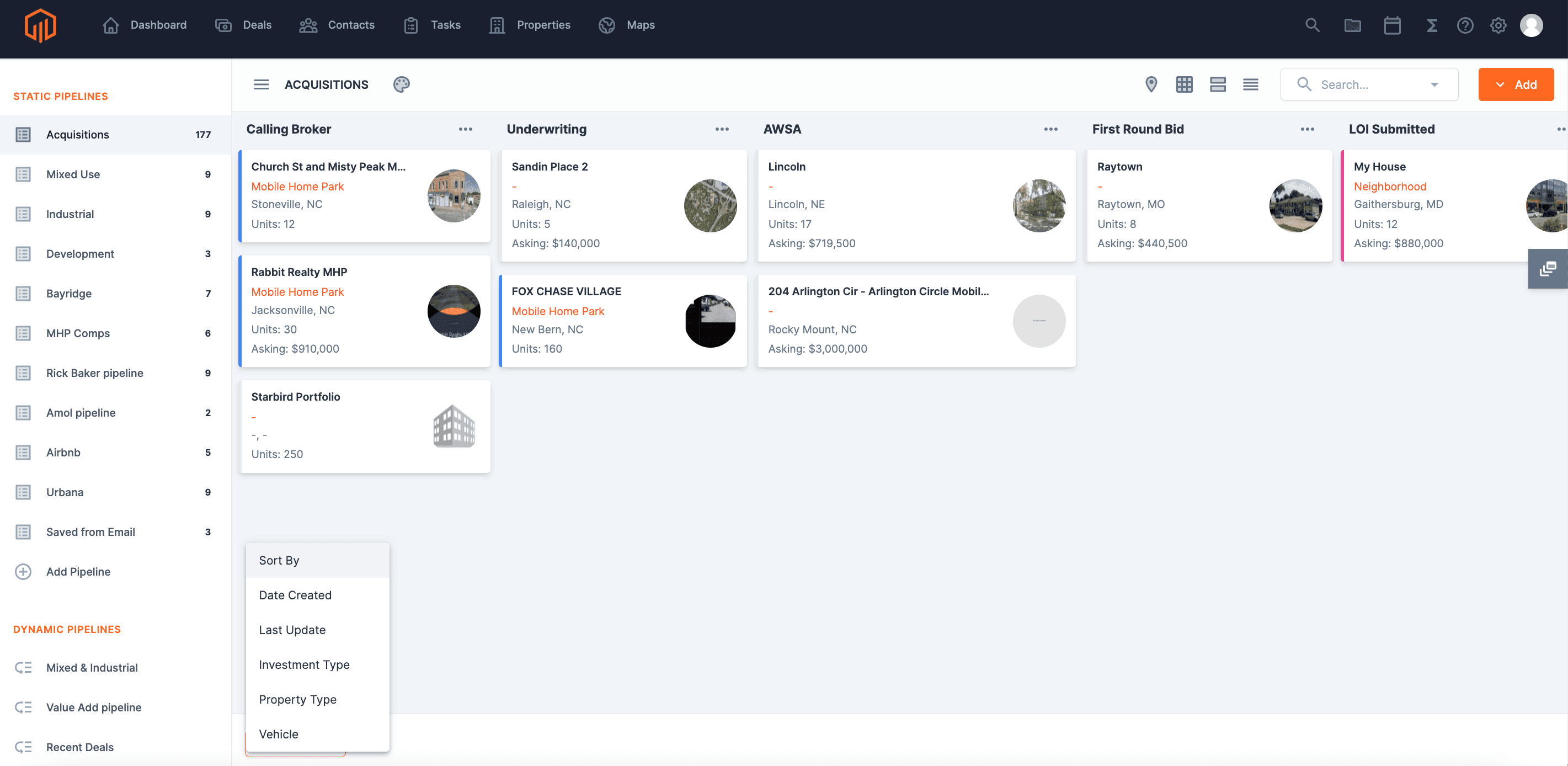The image size is (1568, 766).
Task: Open the MHP Comps pipeline
Action: [78, 333]
